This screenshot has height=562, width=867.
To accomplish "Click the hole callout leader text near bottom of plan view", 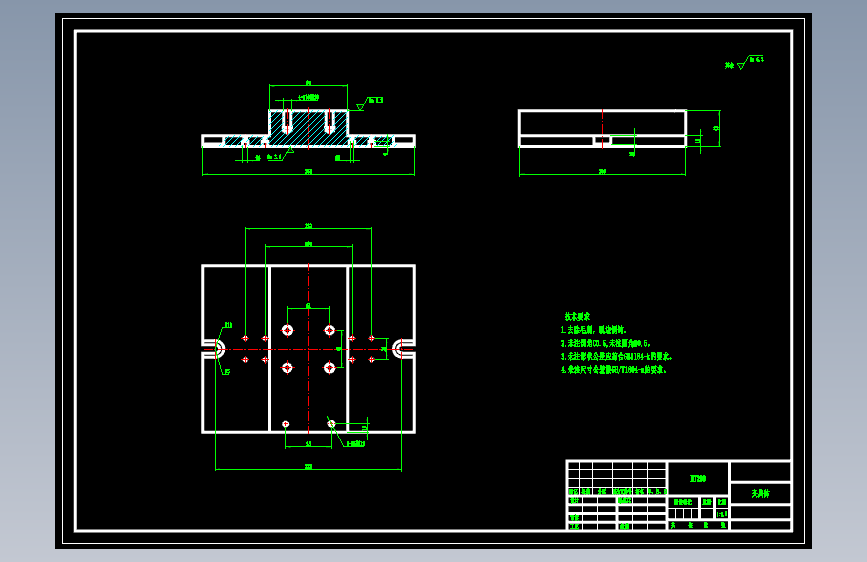I will pos(355,444).
